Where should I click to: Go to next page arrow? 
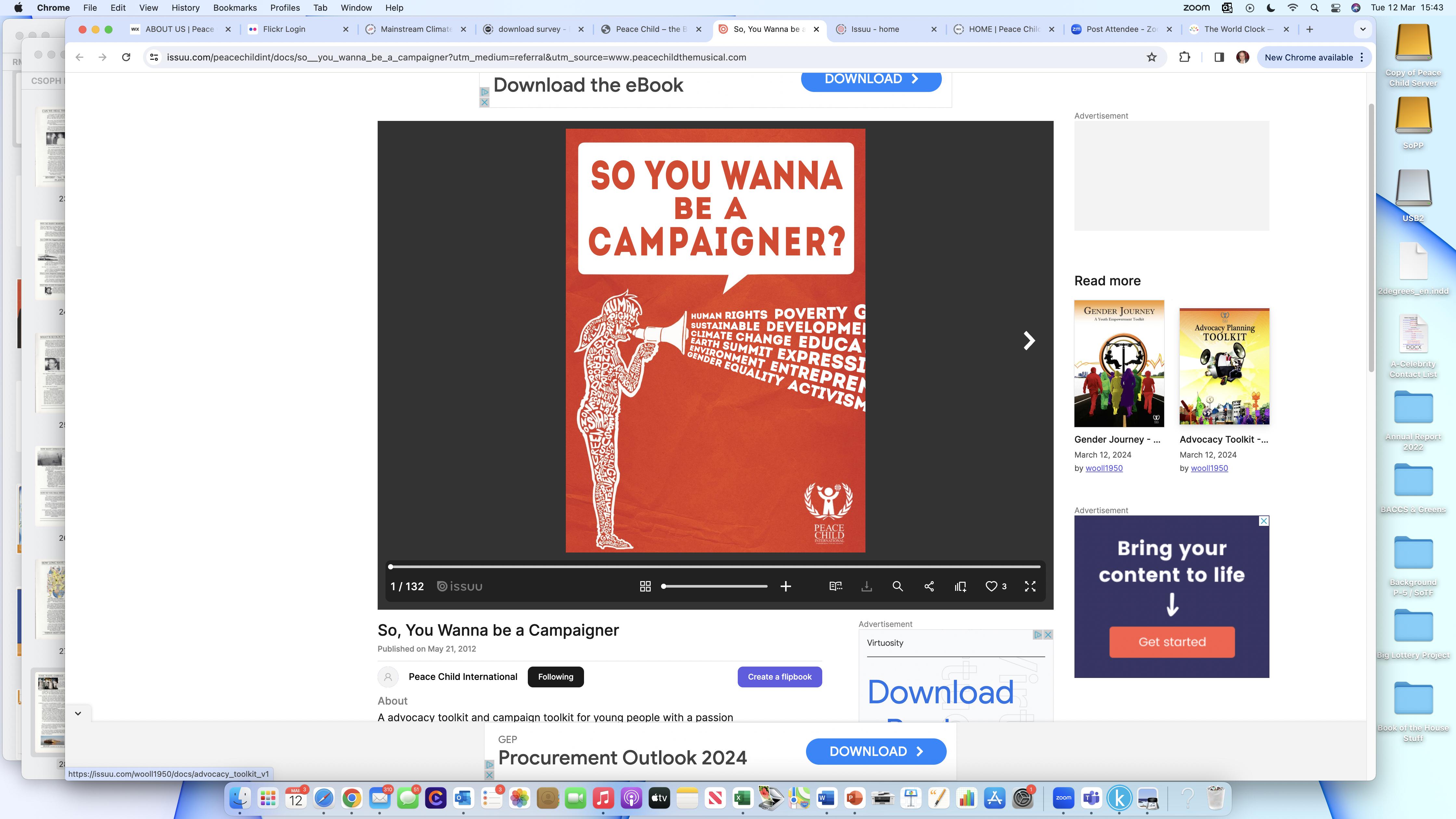[1029, 340]
